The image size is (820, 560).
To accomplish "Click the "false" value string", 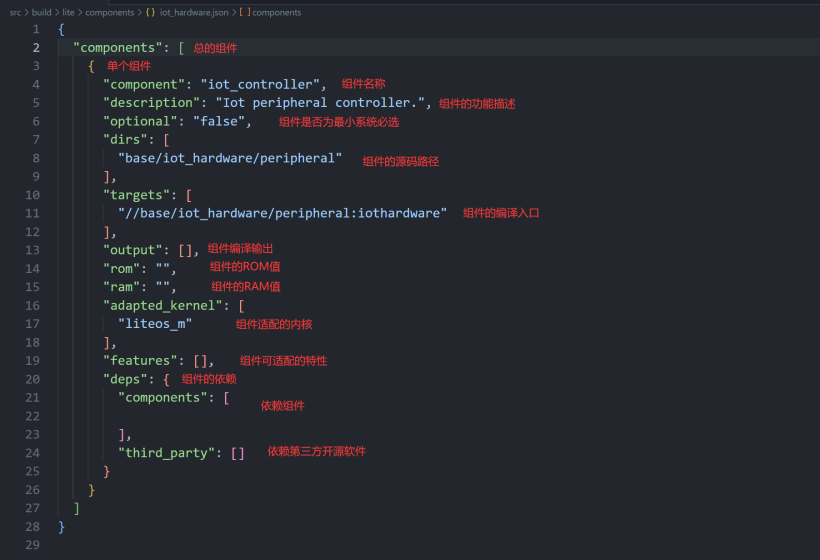I will pyautogui.click(x=219, y=121).
